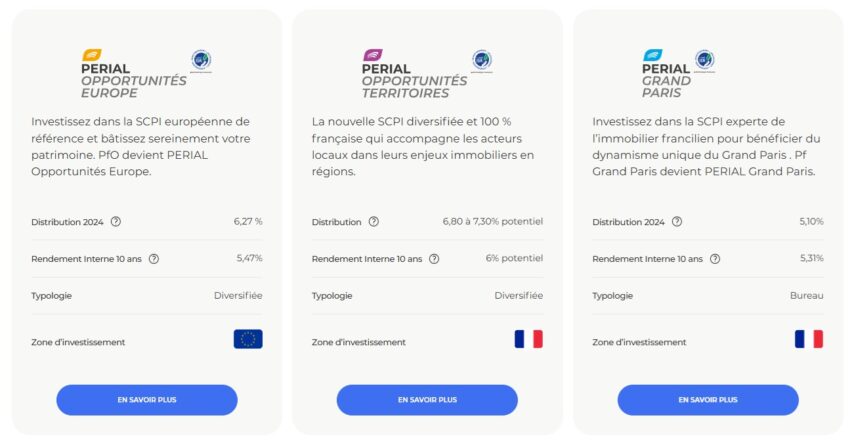Click the label badge beside Opportunités Europe logo
The image size is (850, 447).
click(x=201, y=61)
